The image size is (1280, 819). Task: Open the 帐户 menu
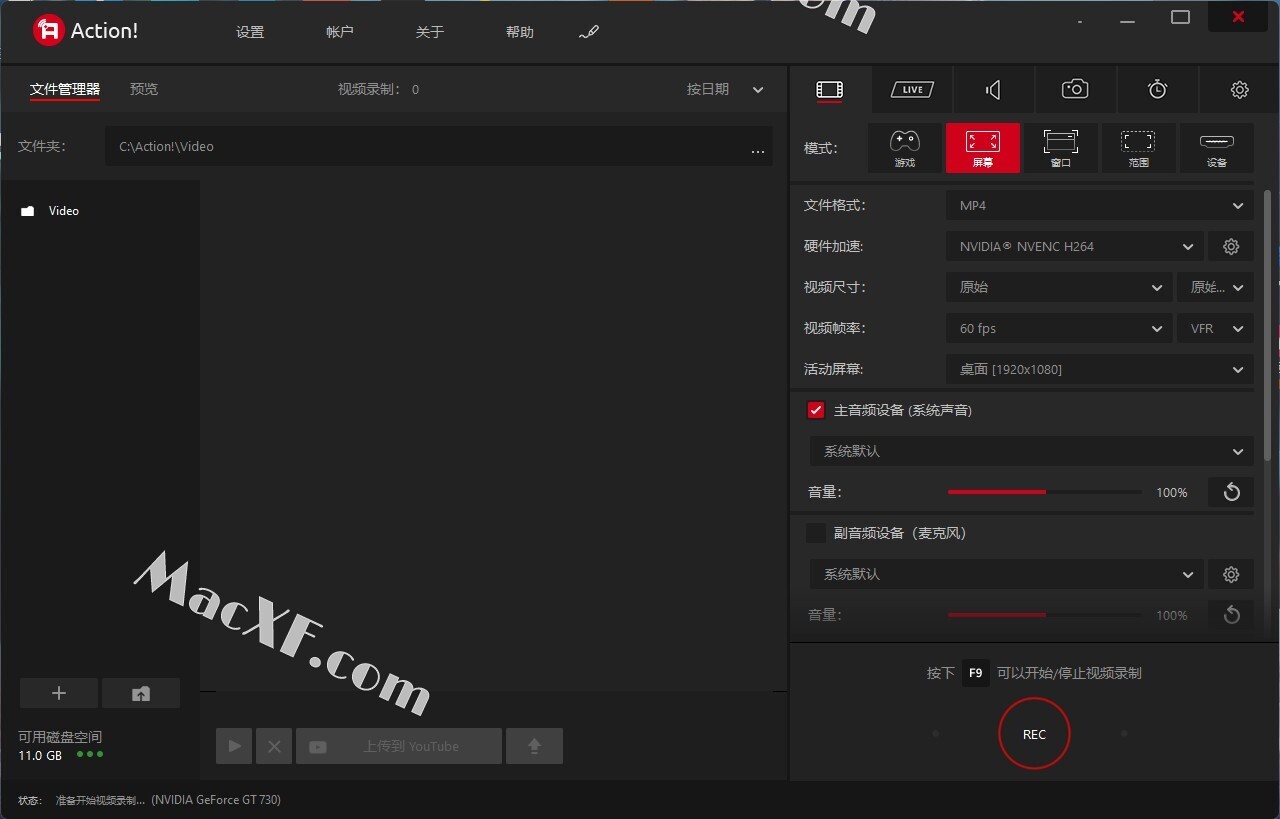[340, 32]
